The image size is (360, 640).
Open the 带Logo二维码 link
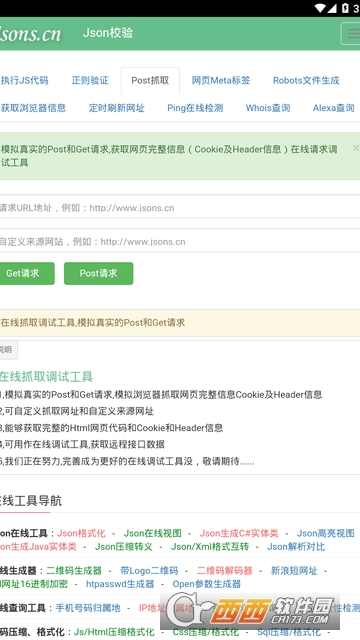coord(149,570)
